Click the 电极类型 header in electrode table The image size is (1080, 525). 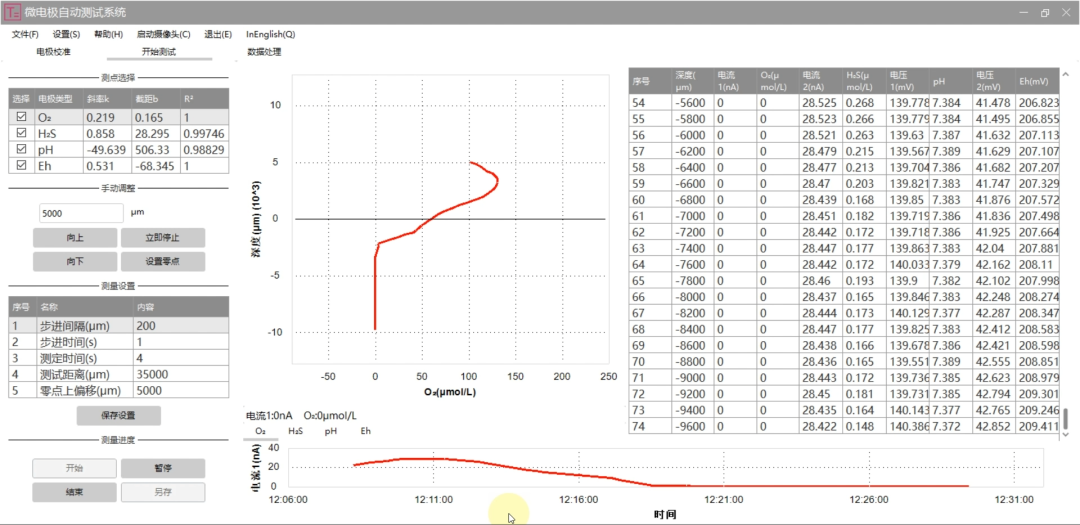pos(59,100)
